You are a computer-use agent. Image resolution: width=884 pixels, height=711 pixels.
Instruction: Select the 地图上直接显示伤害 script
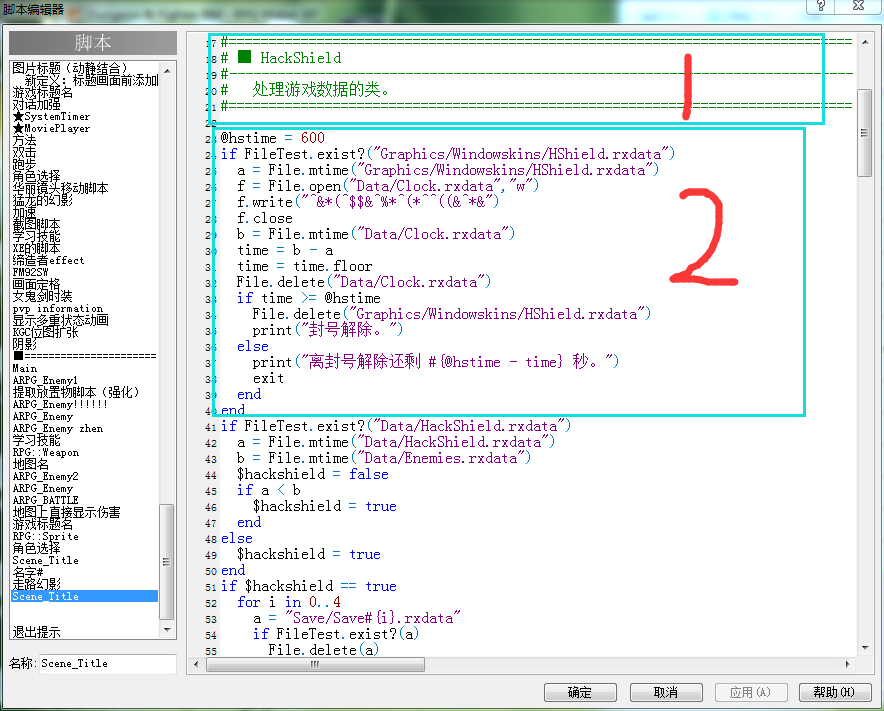[x=67, y=513]
